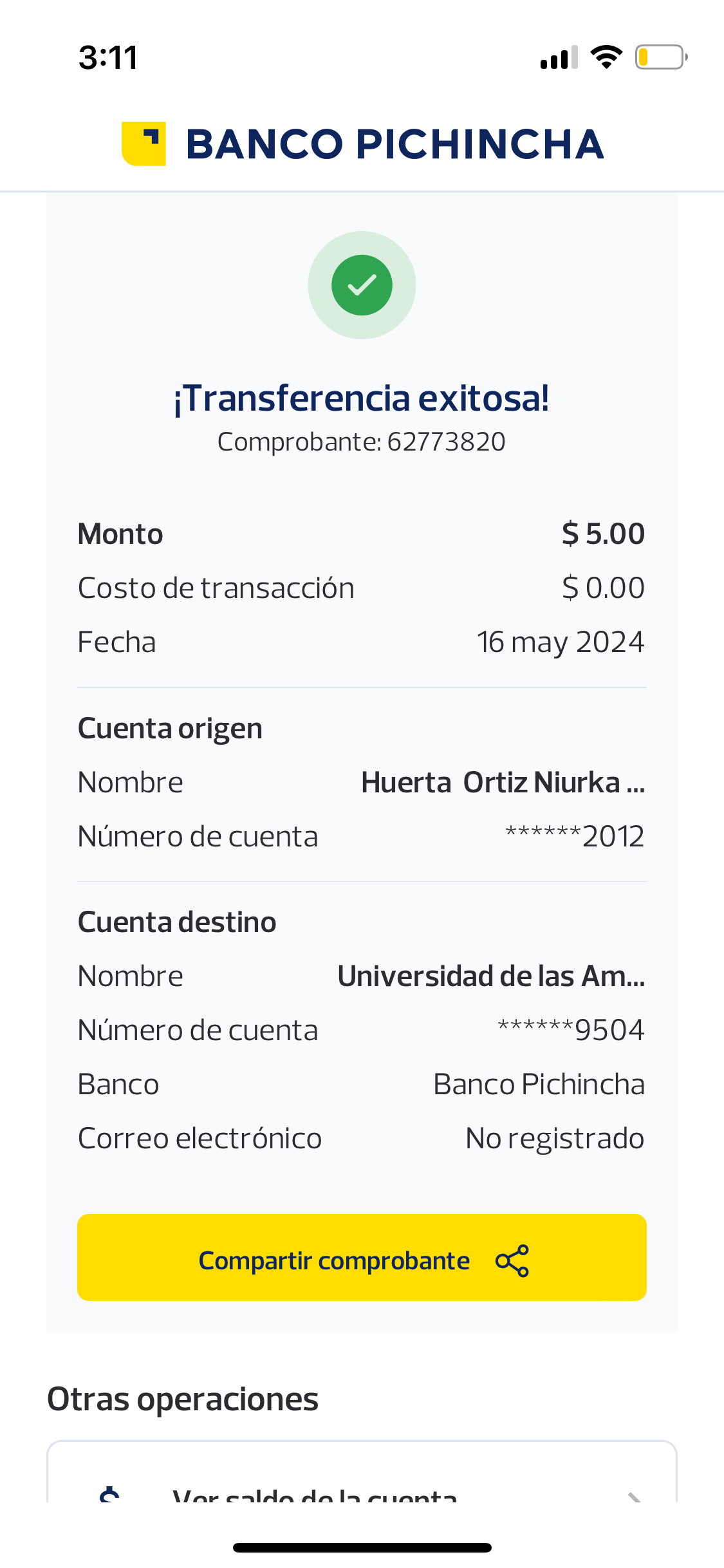724x1568 pixels.
Task: Select the Comprobante number 62773820
Action: point(446,442)
